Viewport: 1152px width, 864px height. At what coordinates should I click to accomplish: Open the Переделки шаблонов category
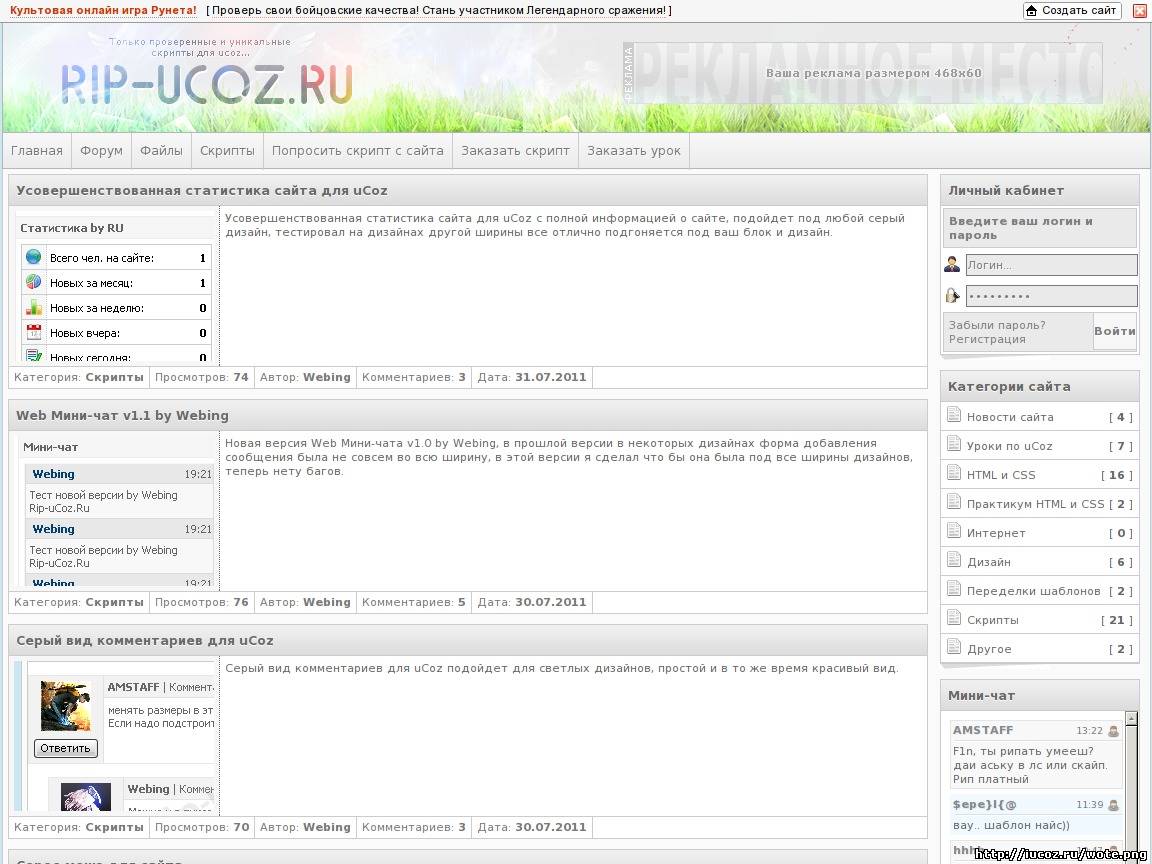pos(1033,591)
